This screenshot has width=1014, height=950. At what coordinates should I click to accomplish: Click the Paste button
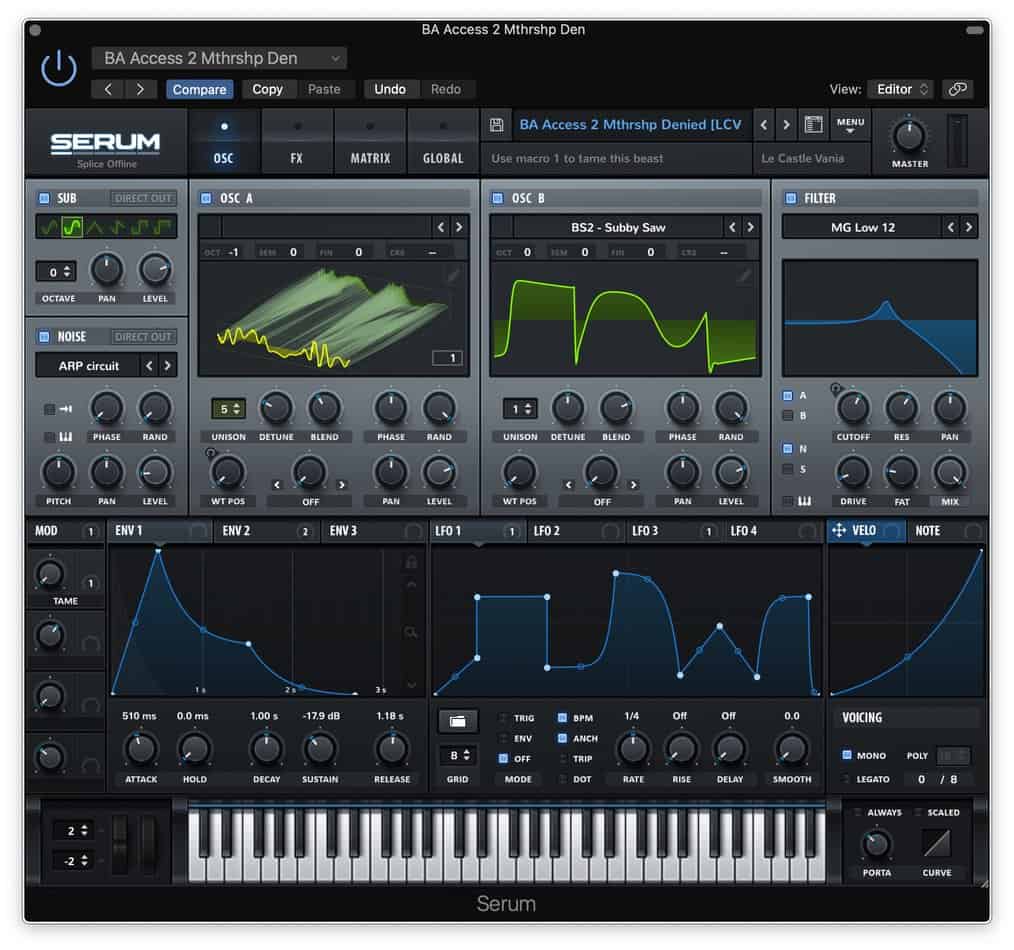click(x=324, y=89)
